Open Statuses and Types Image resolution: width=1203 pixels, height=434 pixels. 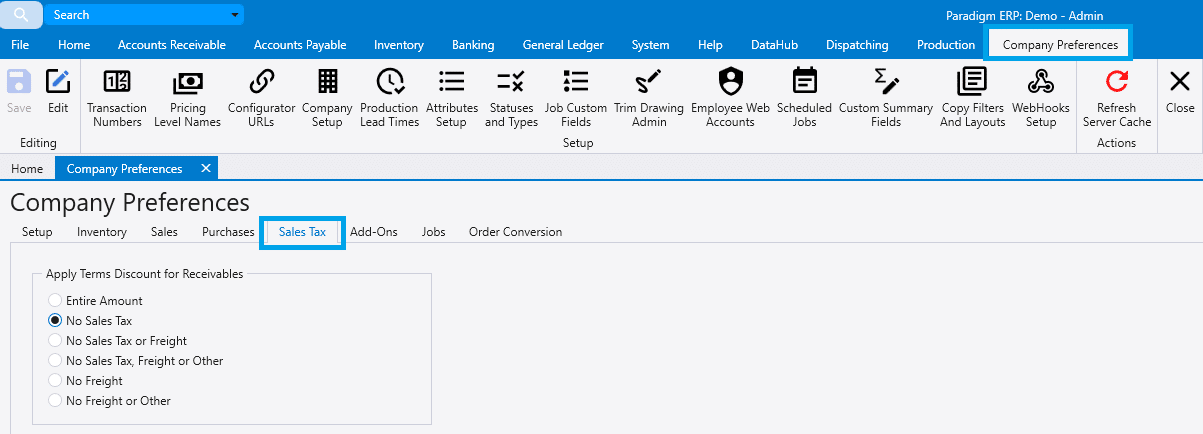tap(511, 98)
